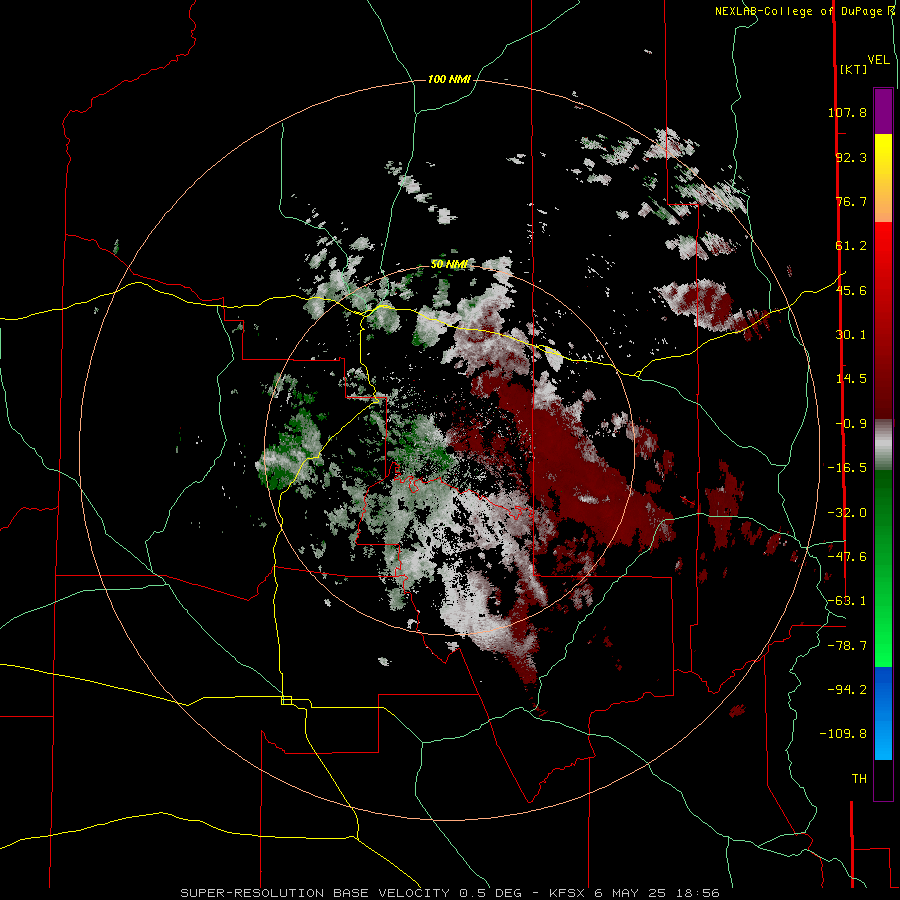Click the 30.1 legend value
900x900 pixels.
coord(851,335)
